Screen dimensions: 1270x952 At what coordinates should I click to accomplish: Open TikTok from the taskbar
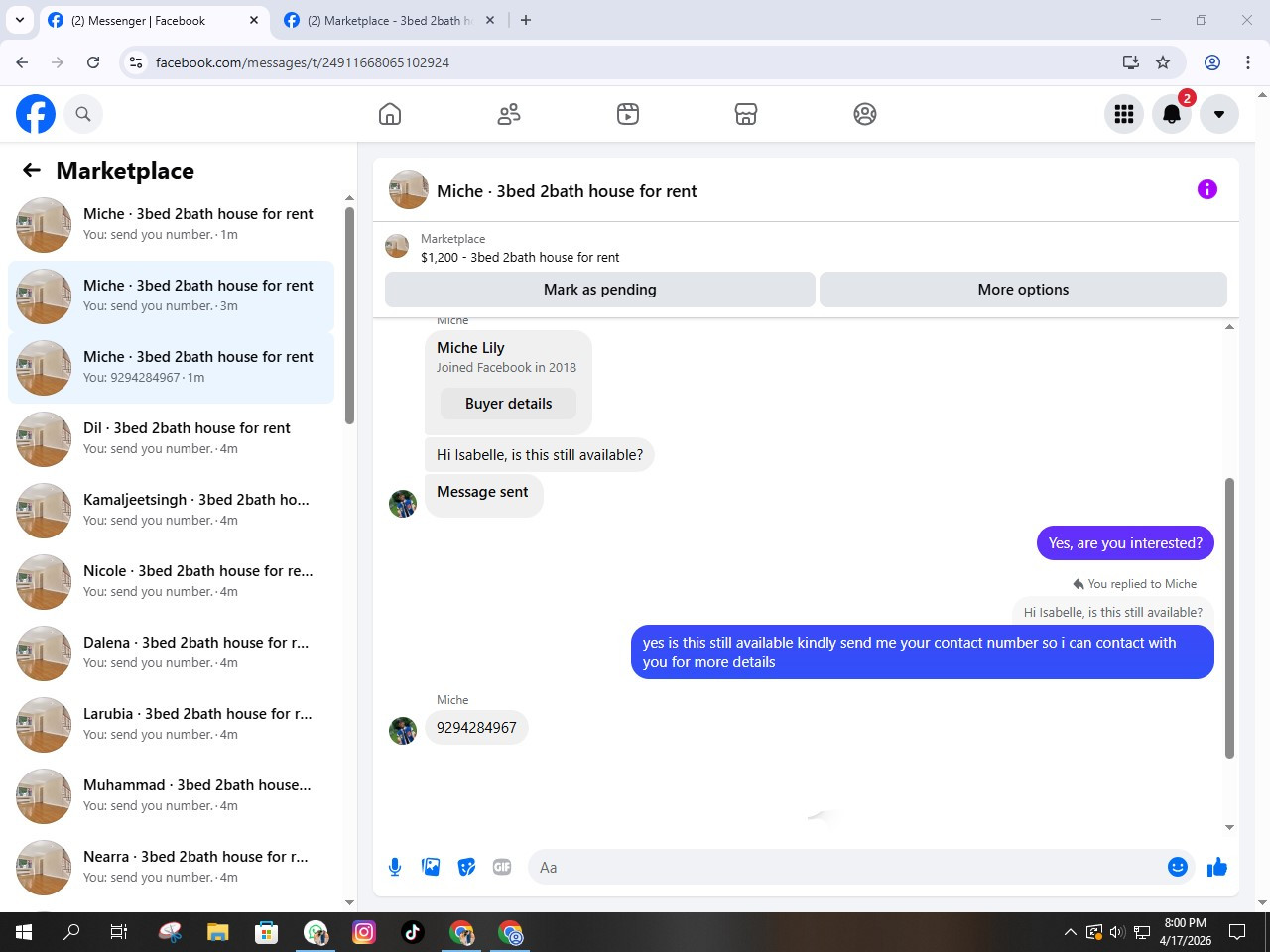[x=413, y=932]
